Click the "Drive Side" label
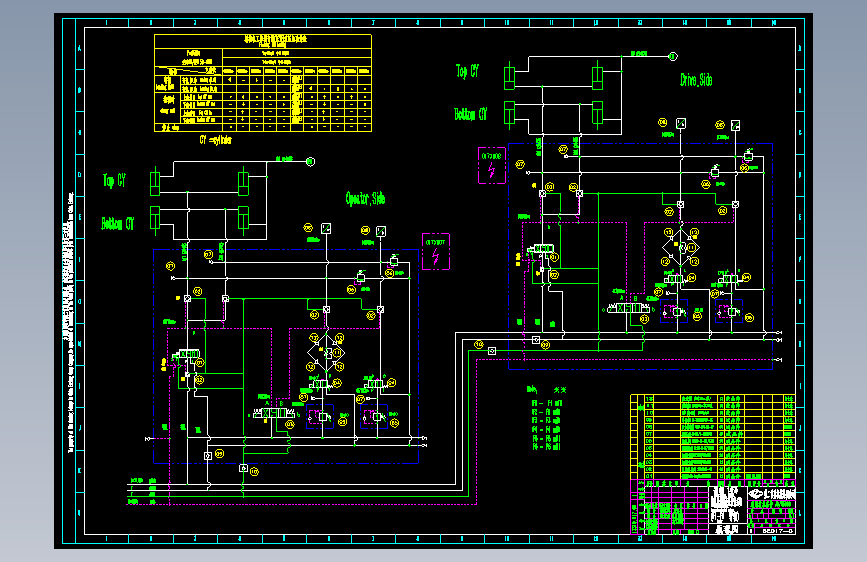 click(696, 80)
